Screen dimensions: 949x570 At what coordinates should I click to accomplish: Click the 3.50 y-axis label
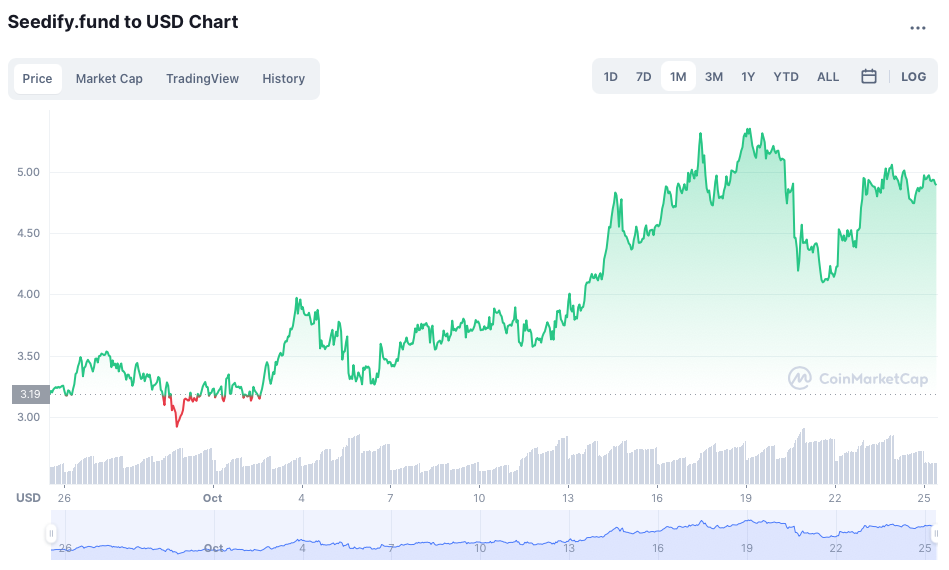[x=28, y=356]
